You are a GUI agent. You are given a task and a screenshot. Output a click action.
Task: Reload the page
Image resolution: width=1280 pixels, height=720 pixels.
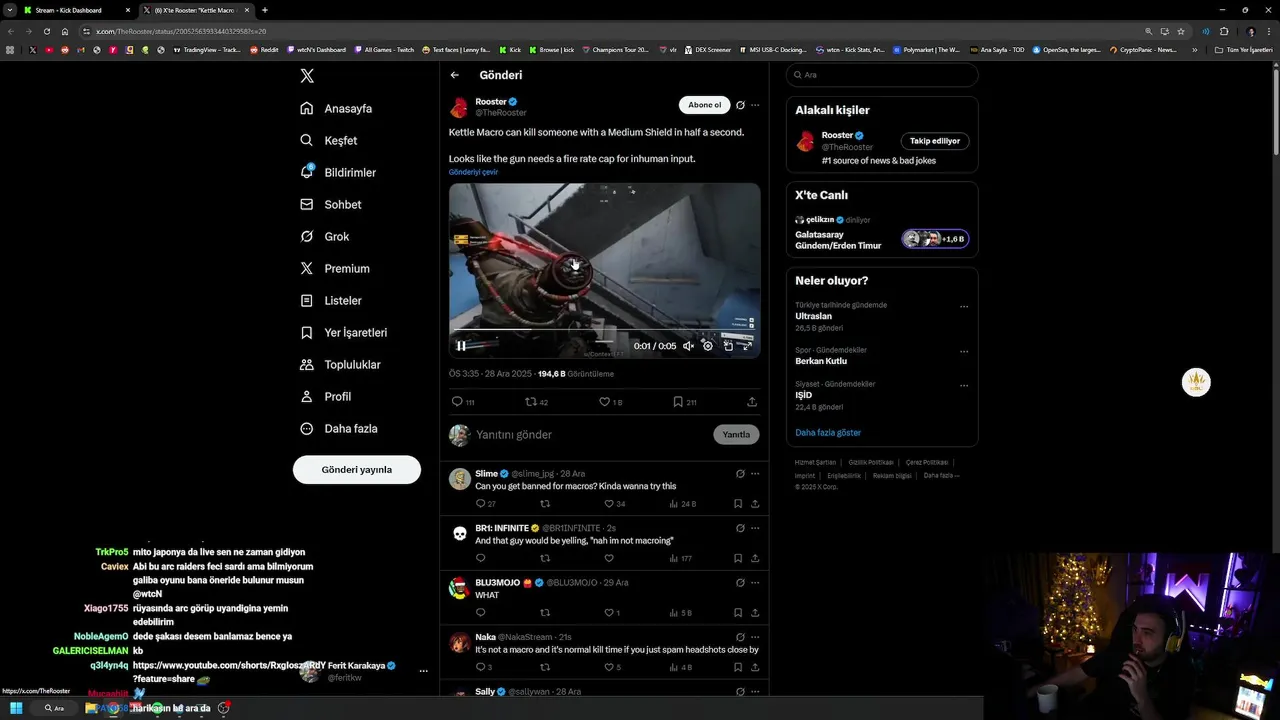tap(46, 31)
